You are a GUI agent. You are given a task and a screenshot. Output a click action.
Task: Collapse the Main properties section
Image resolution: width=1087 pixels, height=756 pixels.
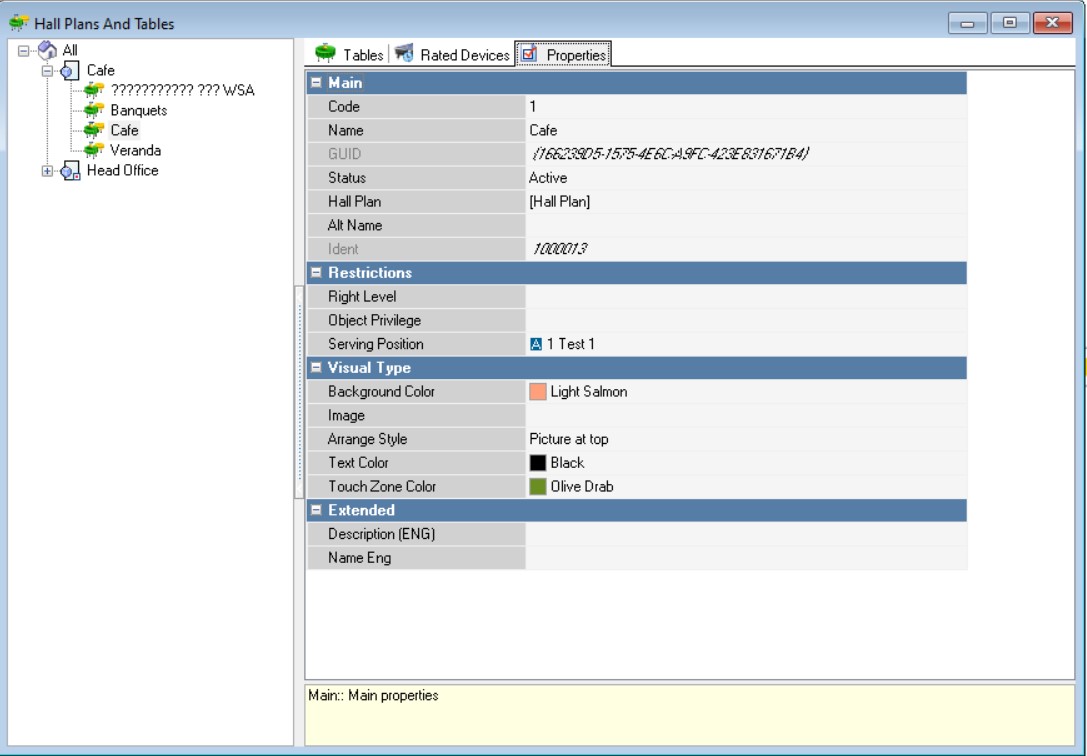pyautogui.click(x=316, y=82)
